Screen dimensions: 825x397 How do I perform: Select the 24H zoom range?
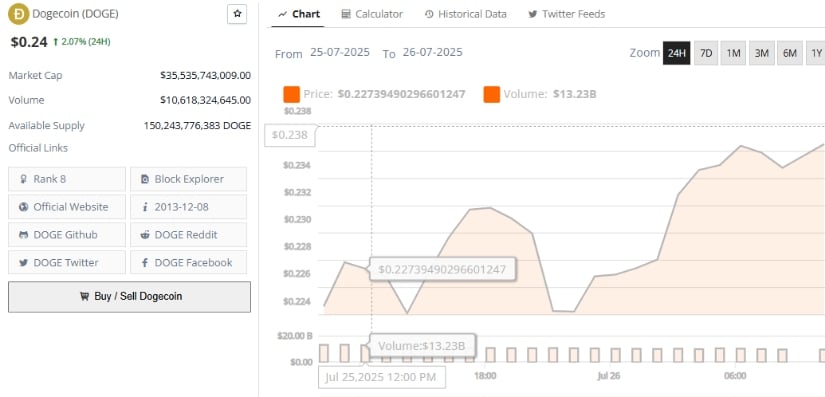coord(677,53)
